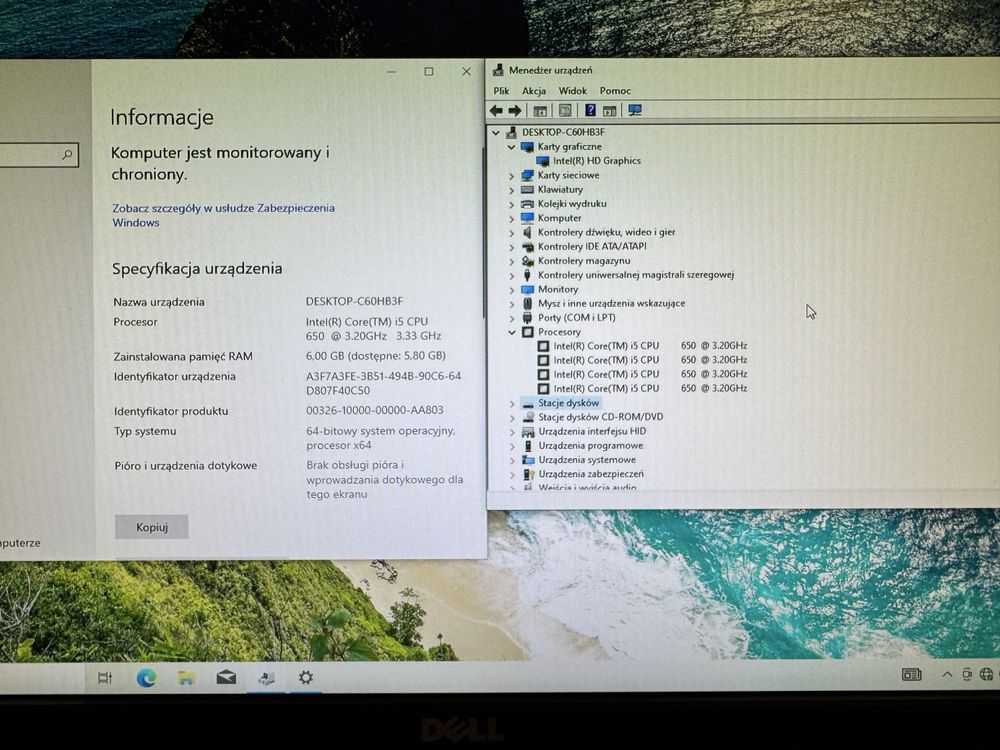Collapse the DESKTOP-C60HB3F root node
The width and height of the screenshot is (1000, 750).
(x=496, y=133)
